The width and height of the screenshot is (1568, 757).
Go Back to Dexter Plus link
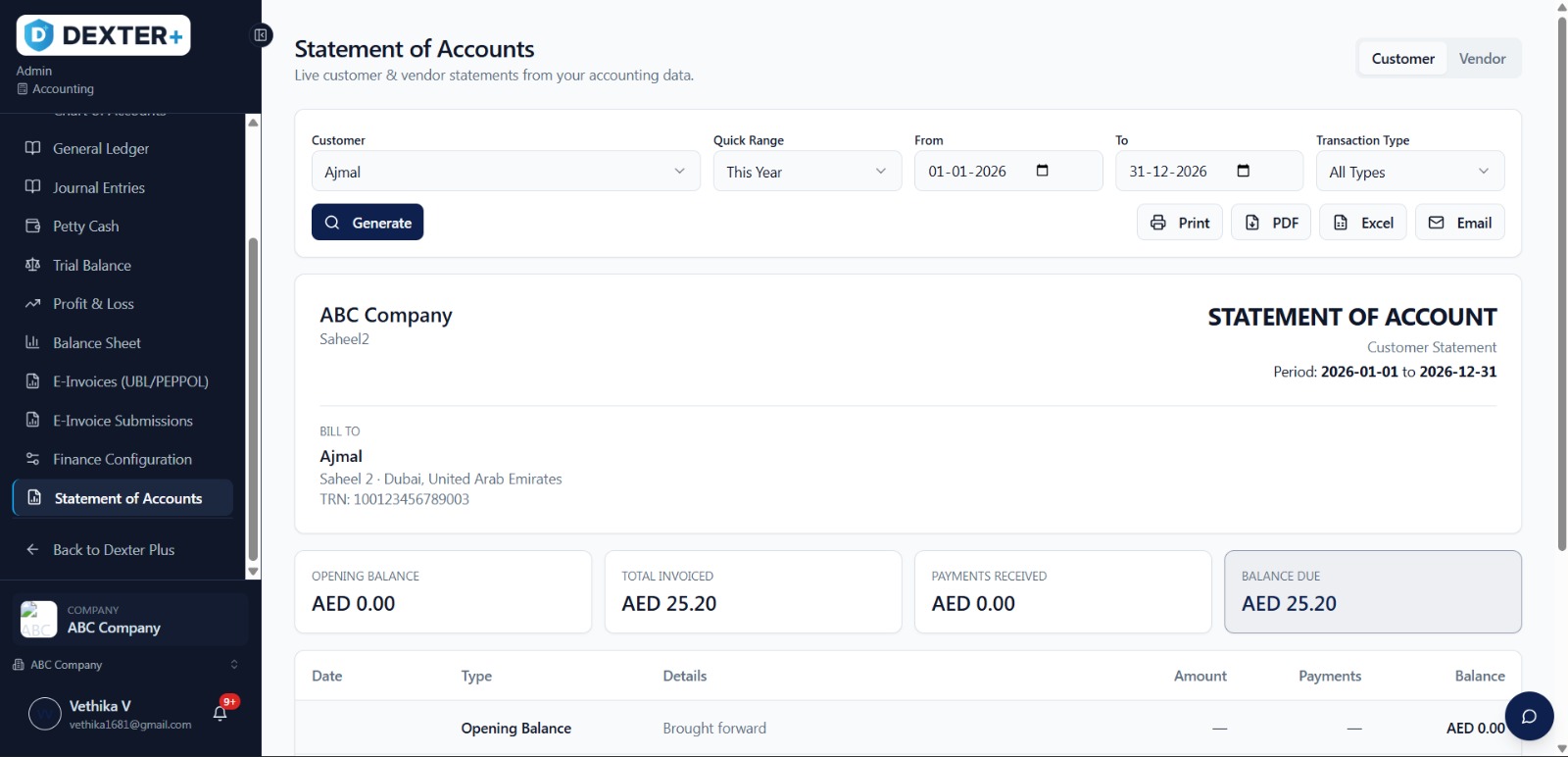pos(122,550)
